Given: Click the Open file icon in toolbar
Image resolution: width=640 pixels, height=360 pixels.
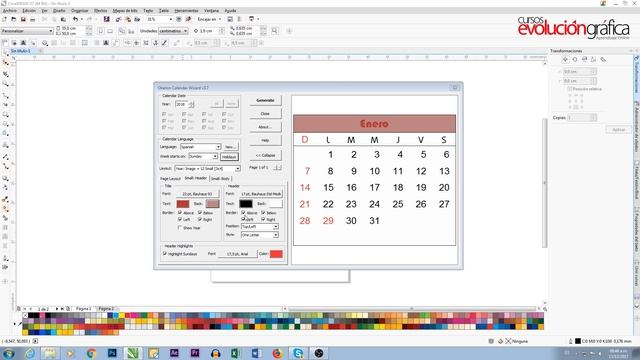Looking at the screenshot, I should (14, 19).
